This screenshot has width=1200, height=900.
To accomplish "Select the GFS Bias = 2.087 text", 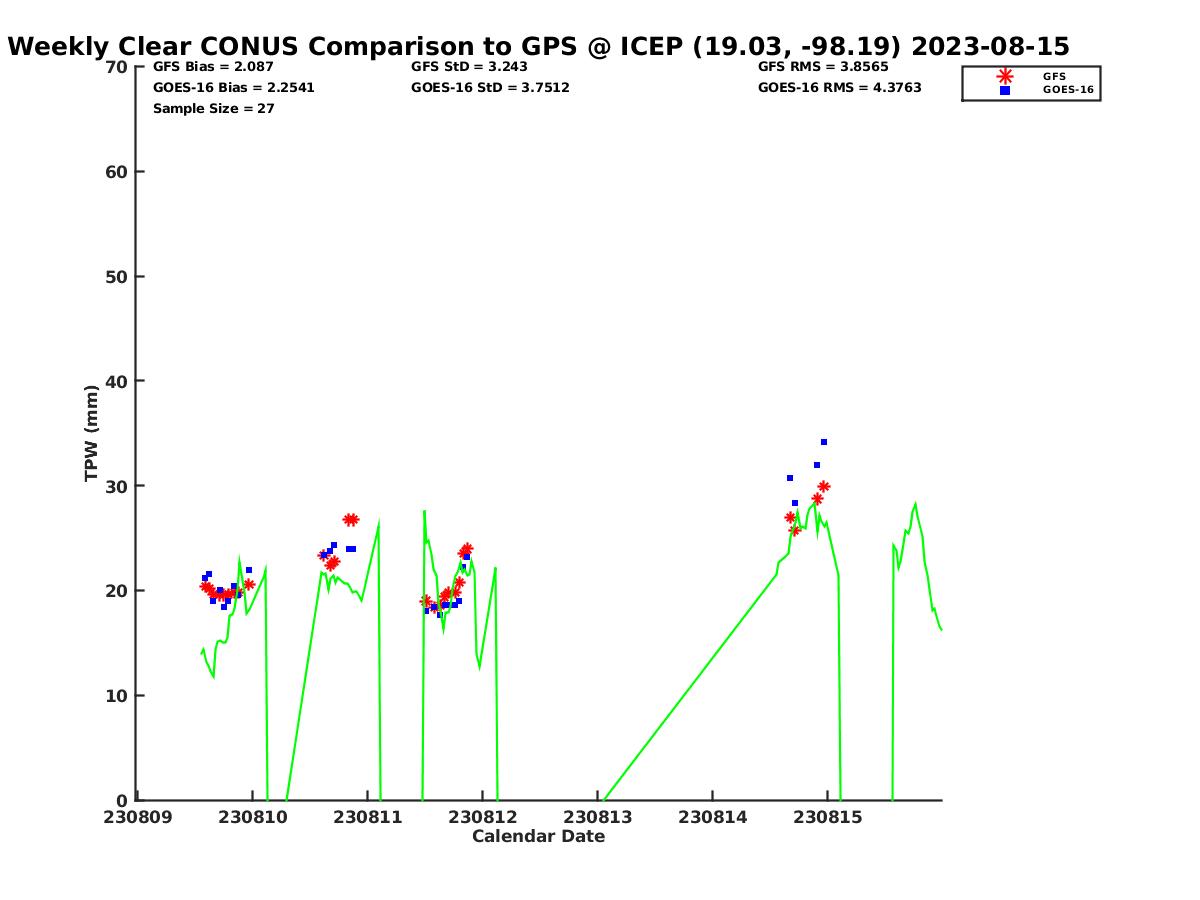I will point(213,67).
